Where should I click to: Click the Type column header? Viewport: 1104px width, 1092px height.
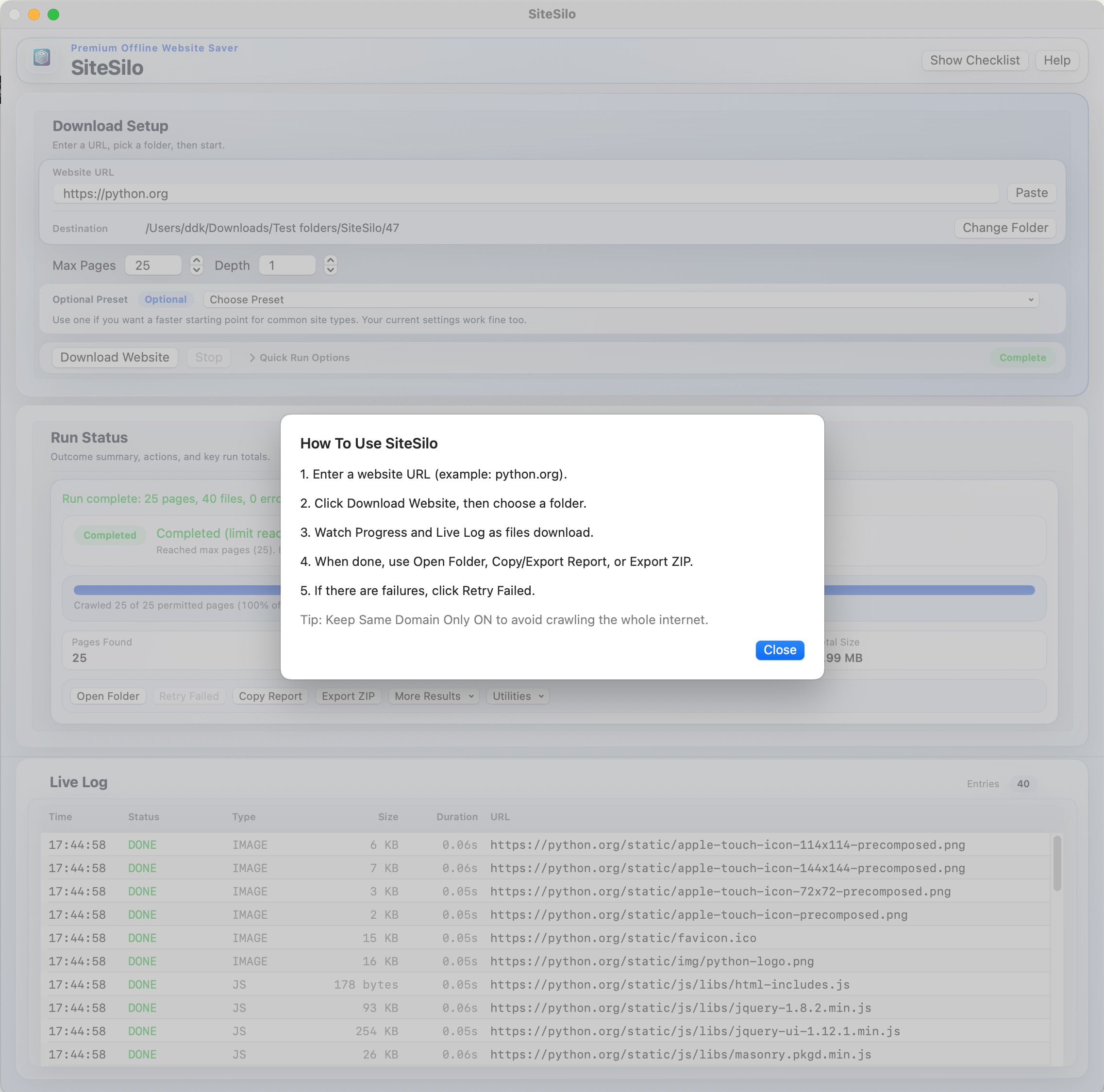click(243, 817)
